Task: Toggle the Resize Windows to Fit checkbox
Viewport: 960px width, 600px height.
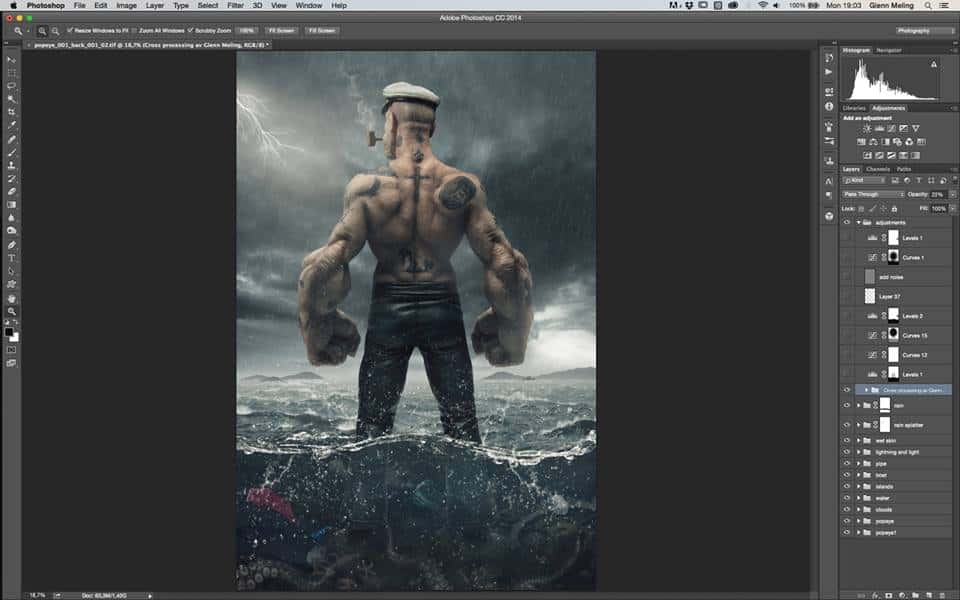Action: click(x=70, y=31)
